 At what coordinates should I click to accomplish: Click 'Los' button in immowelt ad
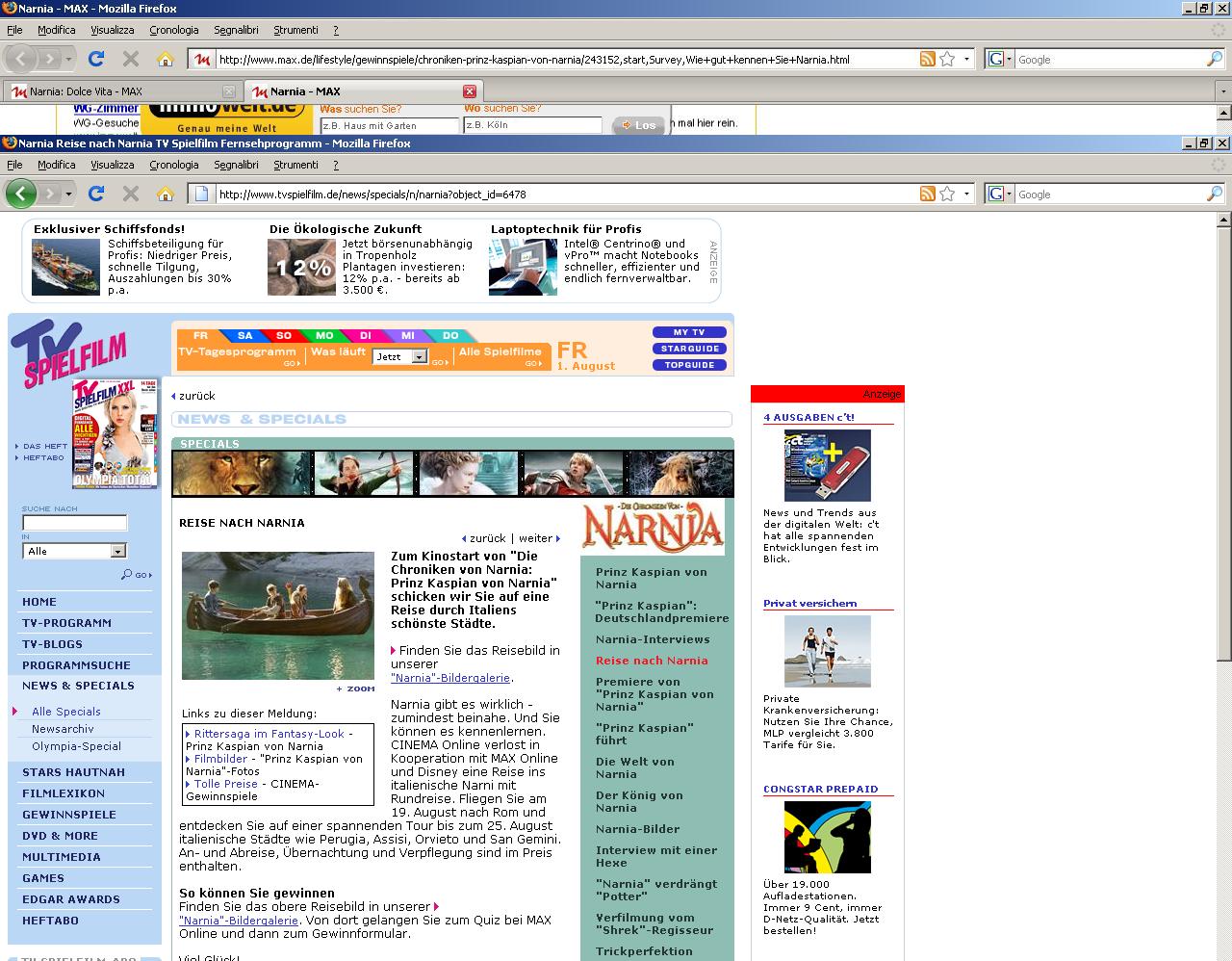click(x=639, y=125)
